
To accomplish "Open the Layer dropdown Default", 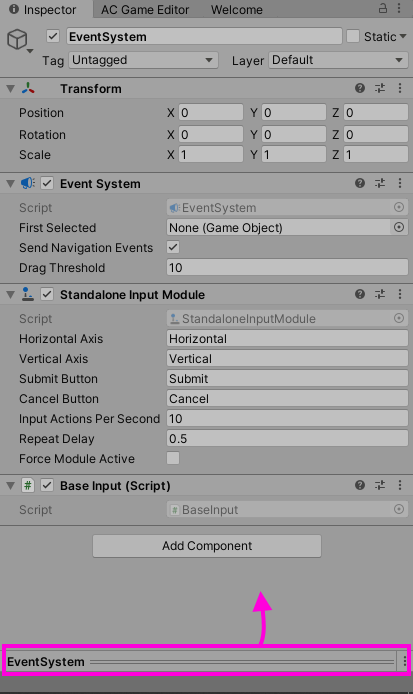I will pyautogui.click(x=338, y=60).
